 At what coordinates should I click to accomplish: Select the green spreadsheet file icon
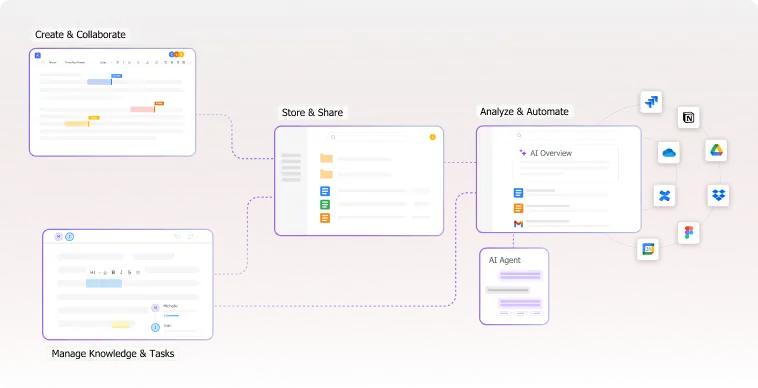[325, 204]
